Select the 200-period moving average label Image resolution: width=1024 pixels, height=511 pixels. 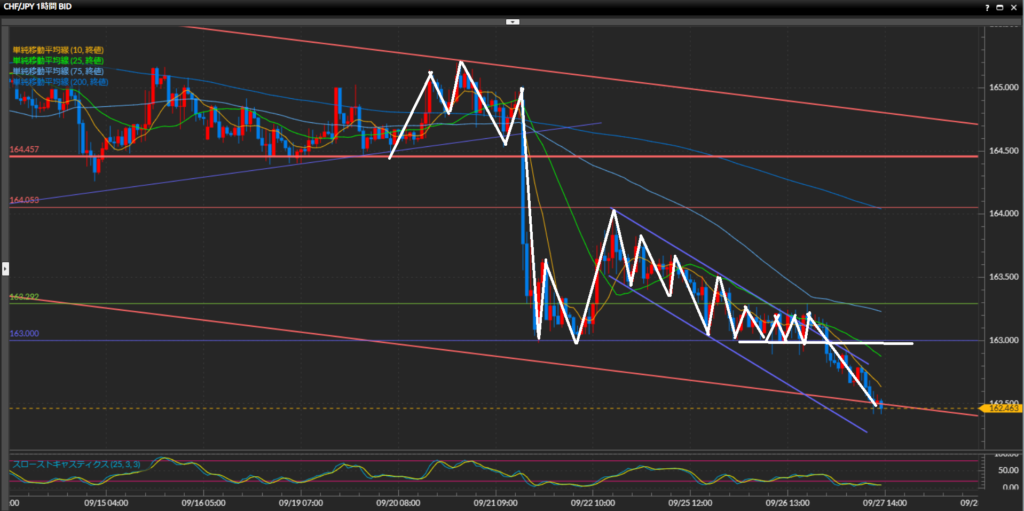[59, 81]
